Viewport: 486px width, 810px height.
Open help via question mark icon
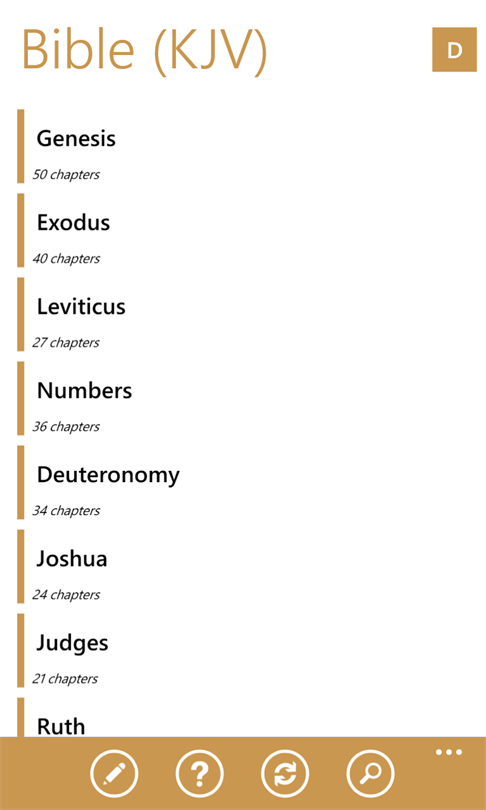199,774
